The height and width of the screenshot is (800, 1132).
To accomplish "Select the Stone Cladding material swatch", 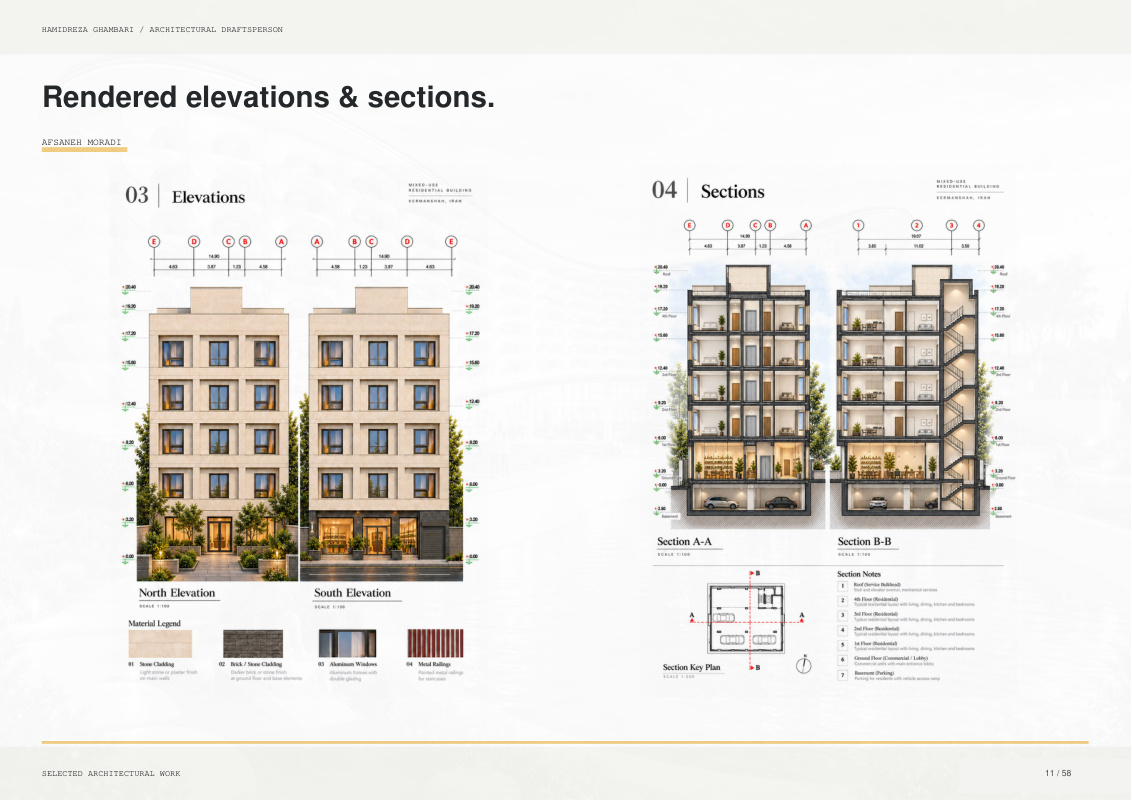I will click(x=160, y=643).
